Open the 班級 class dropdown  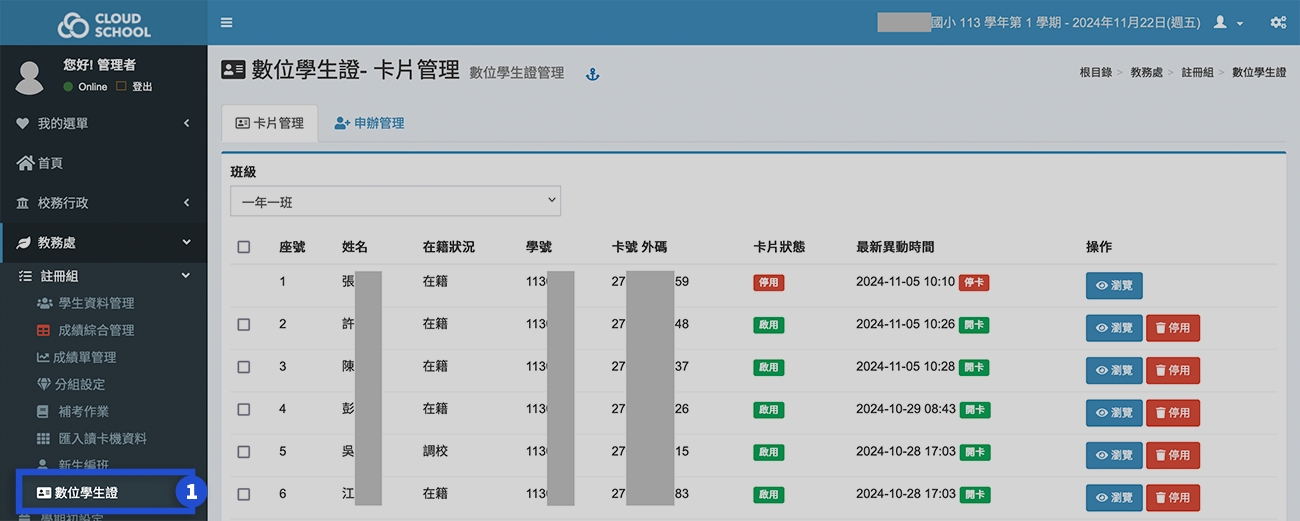pos(395,201)
